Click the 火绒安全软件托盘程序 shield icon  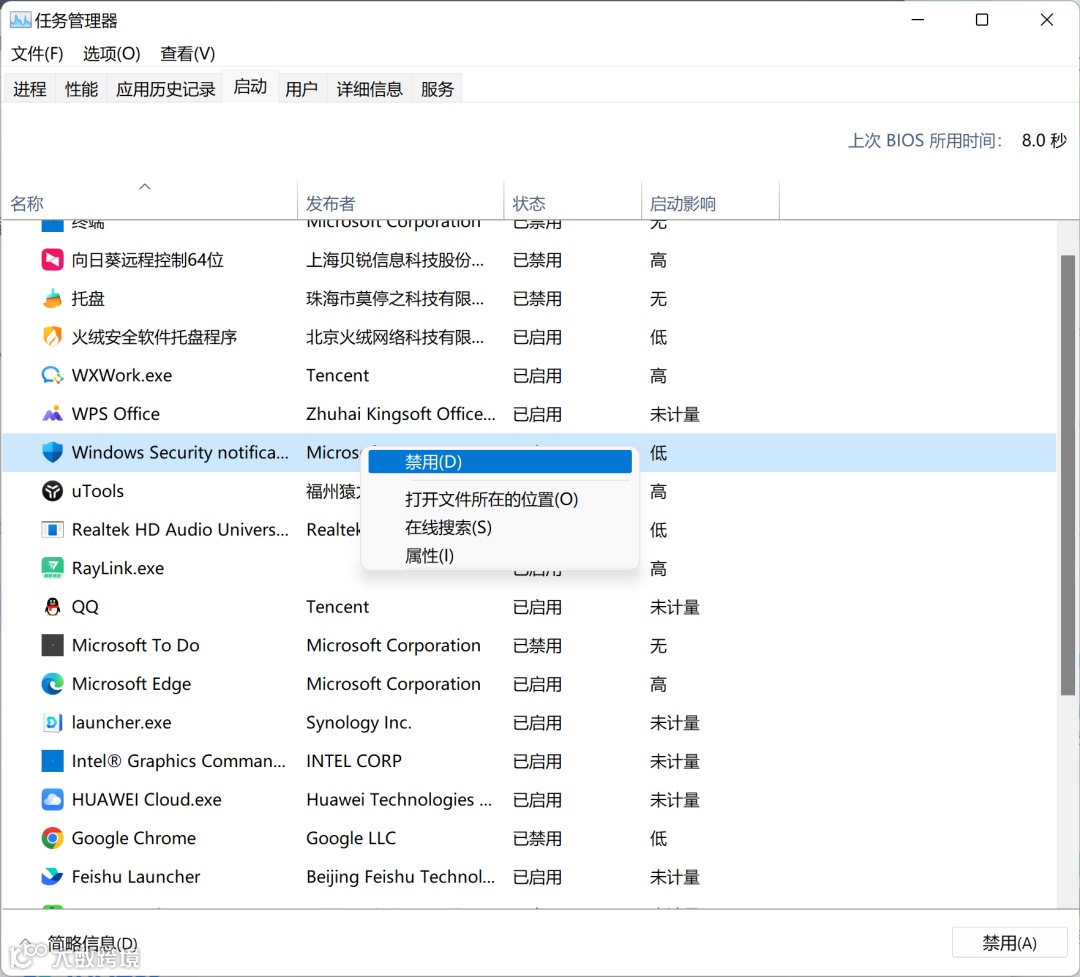(52, 337)
